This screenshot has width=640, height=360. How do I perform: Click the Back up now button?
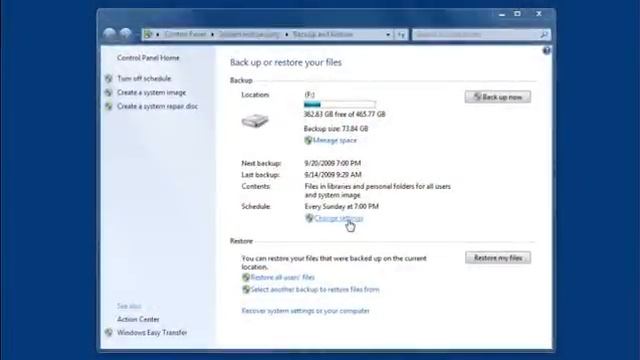pos(498,97)
